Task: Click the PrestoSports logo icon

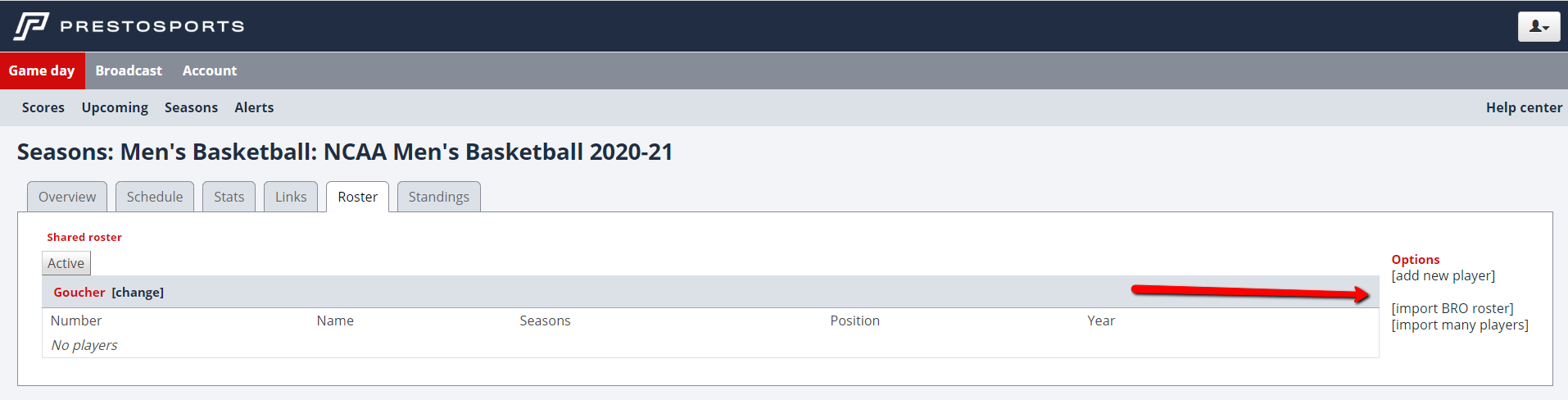Action: point(31,26)
